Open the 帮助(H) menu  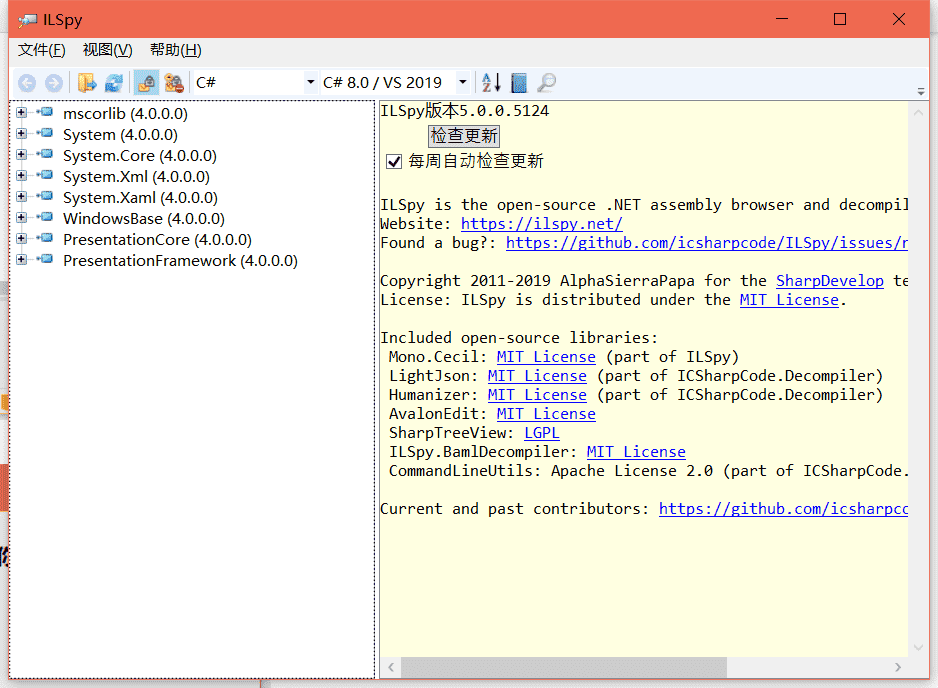point(176,50)
